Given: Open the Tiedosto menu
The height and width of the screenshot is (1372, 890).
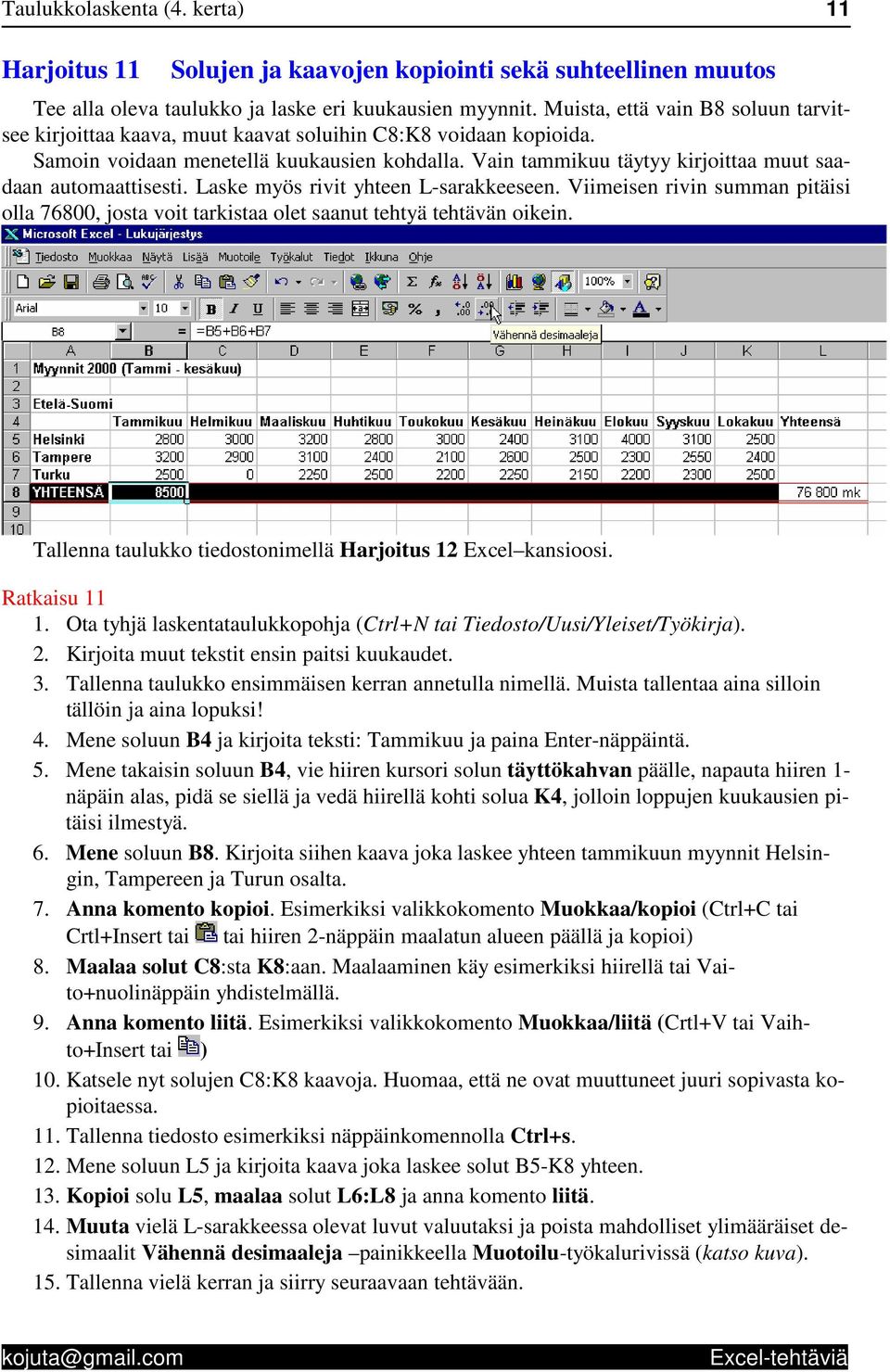Looking at the screenshot, I should pyautogui.click(x=57, y=257).
